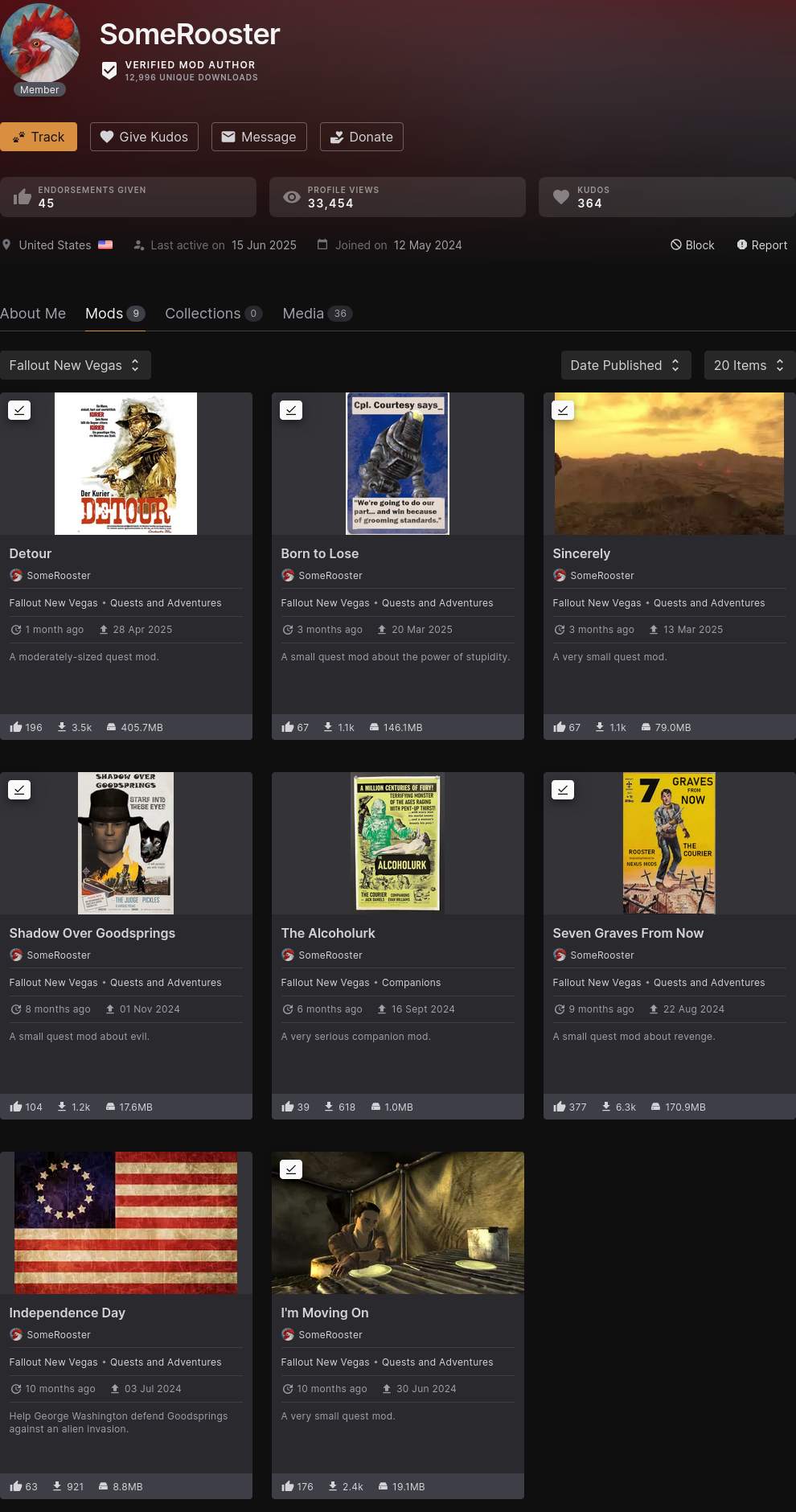Image resolution: width=796 pixels, height=1512 pixels.
Task: Click the Detour poster thumbnail
Action: point(126,463)
